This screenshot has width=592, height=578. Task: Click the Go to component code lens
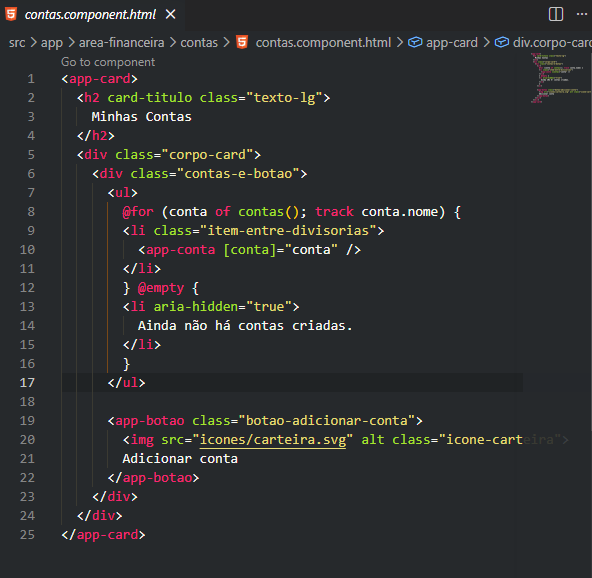tap(108, 62)
